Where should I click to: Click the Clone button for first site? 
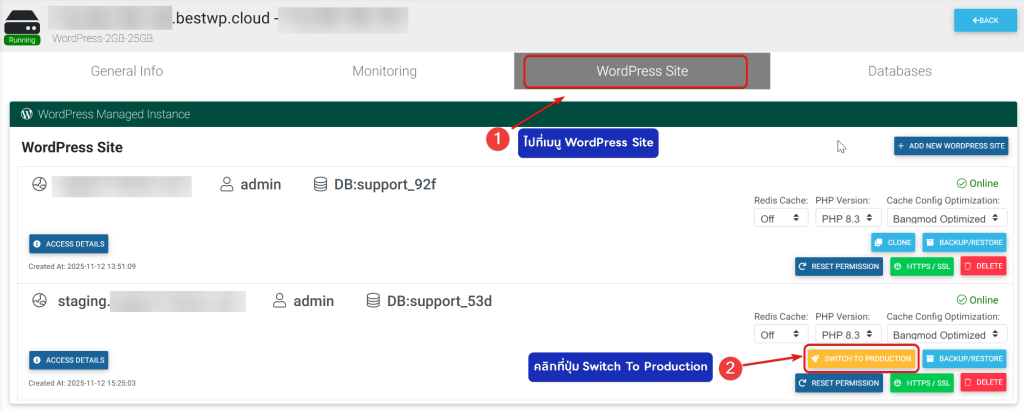(892, 243)
